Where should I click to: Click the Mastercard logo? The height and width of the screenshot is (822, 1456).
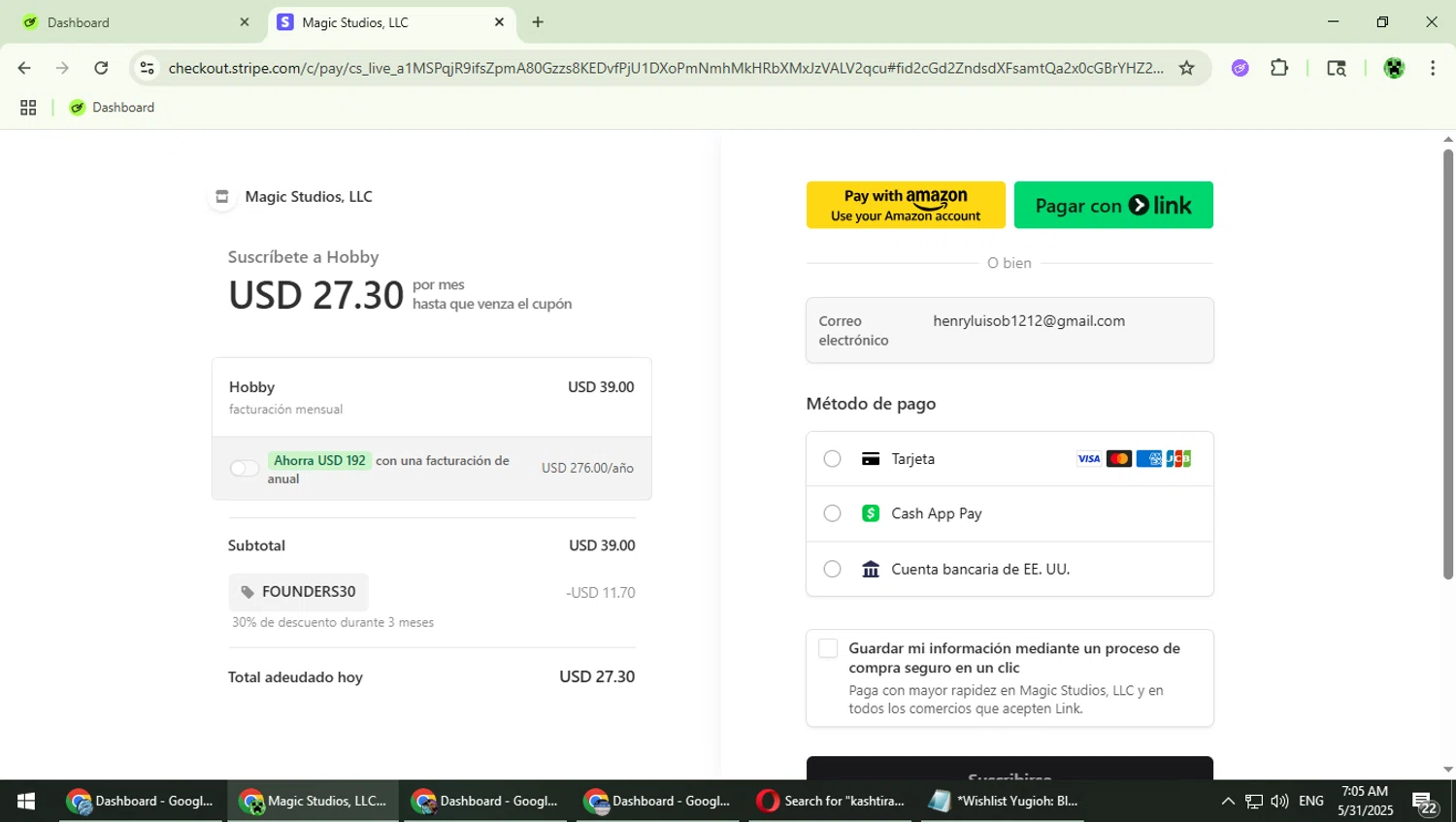click(1119, 459)
